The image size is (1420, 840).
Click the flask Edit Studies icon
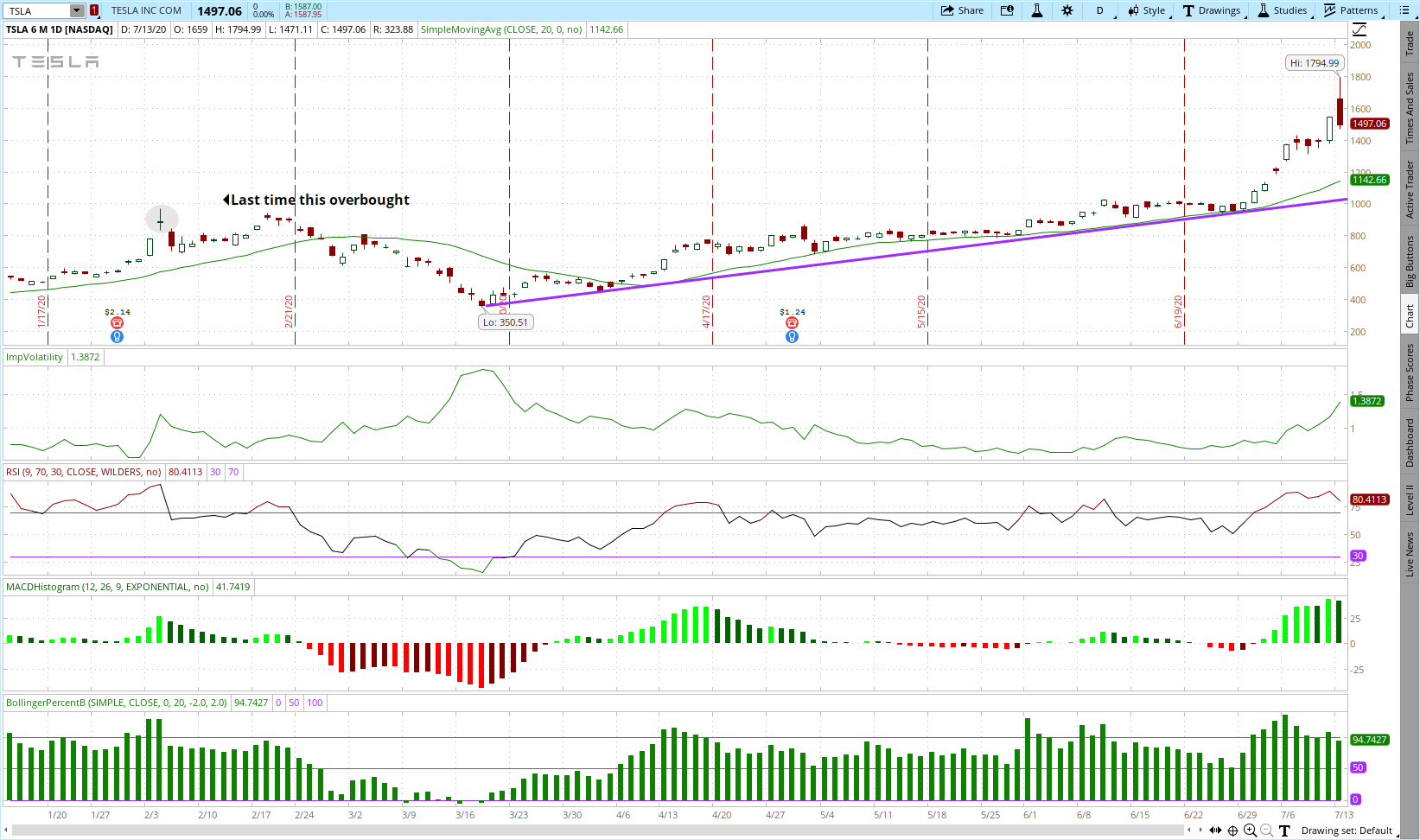click(x=1037, y=10)
